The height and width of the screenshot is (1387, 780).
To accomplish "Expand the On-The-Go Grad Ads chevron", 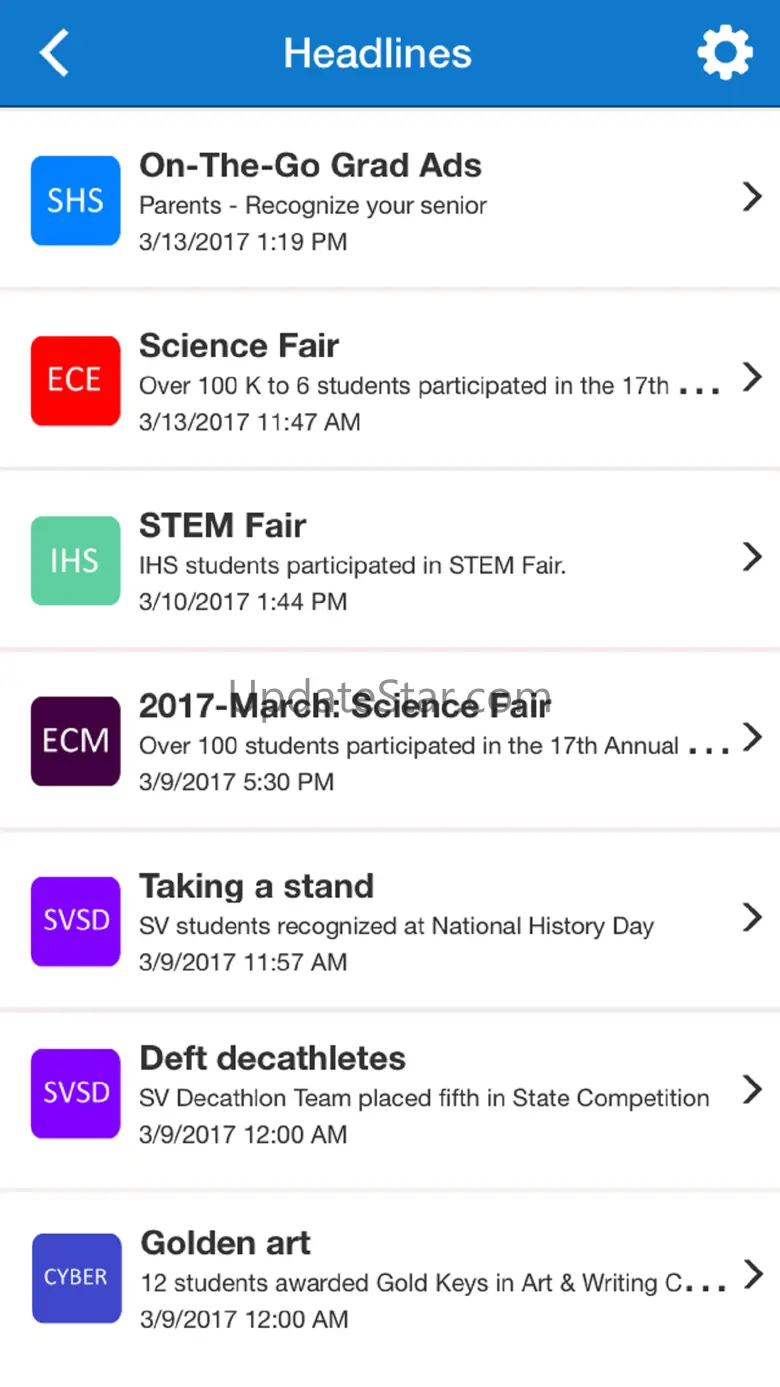I will [752, 197].
